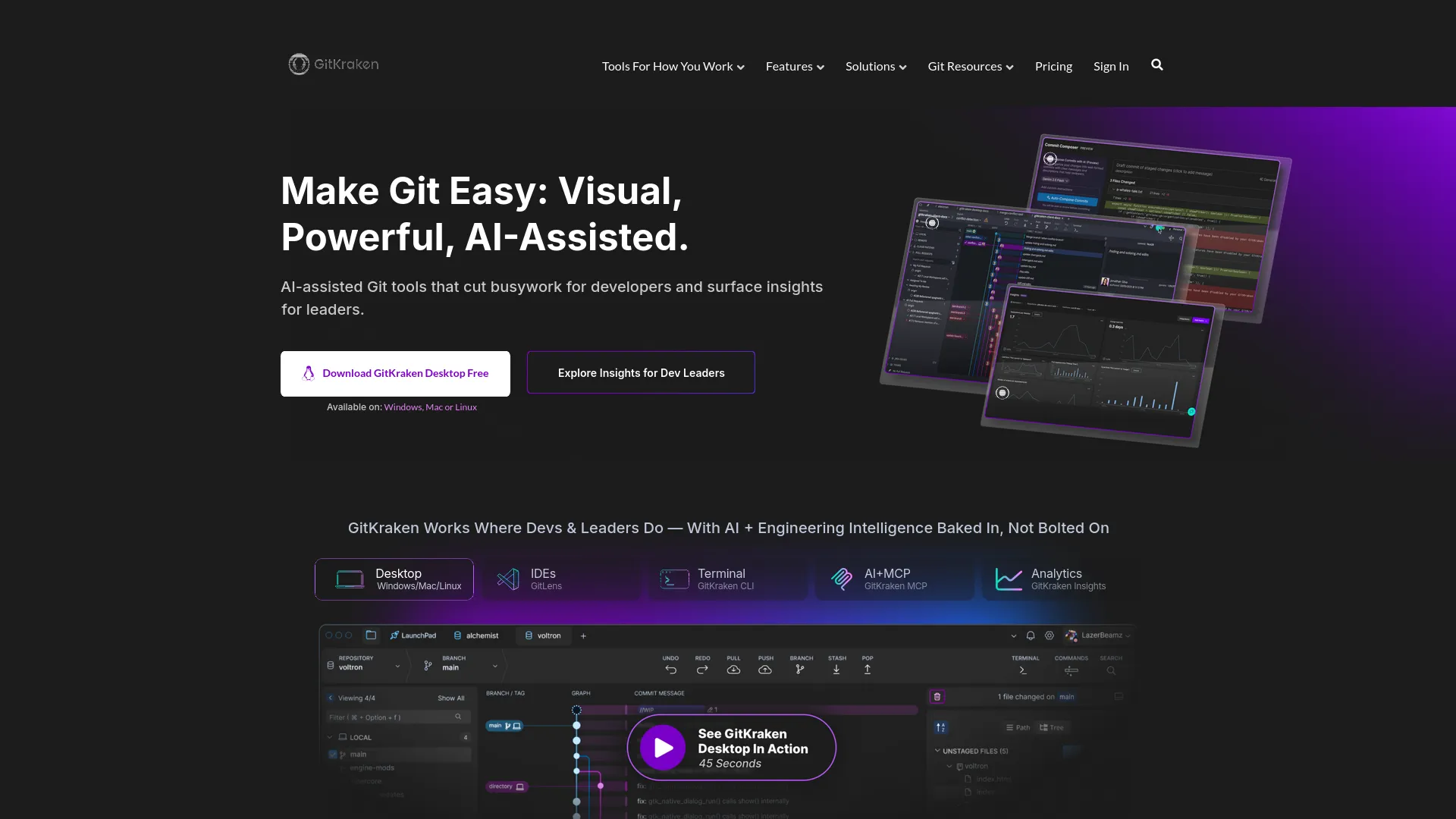The image size is (1456, 819).
Task: Click the Analytics chart icon
Action: [x=1009, y=579]
